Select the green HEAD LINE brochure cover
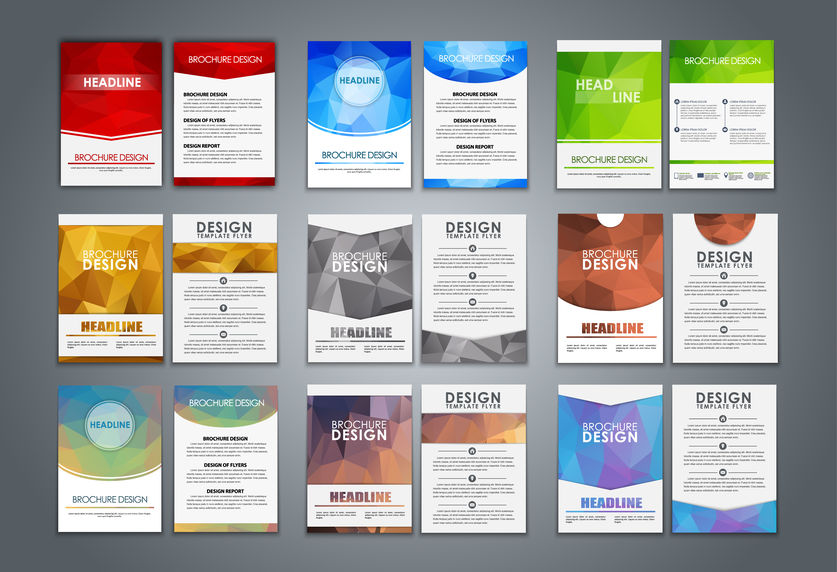This screenshot has height=572, width=837. pyautogui.click(x=609, y=113)
